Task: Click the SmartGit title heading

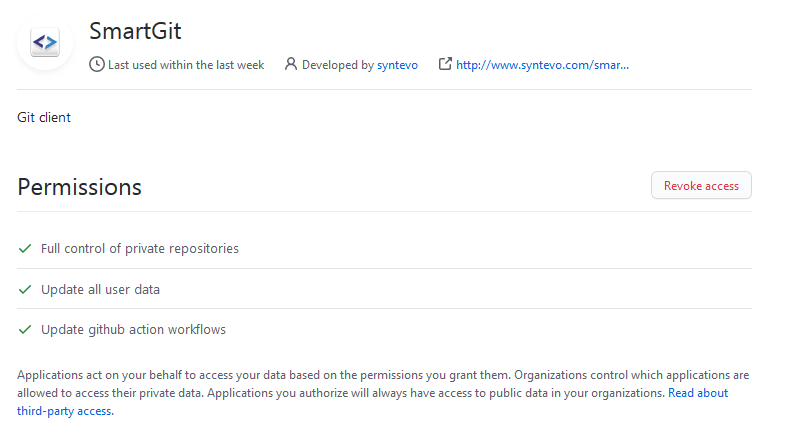Action: pos(135,31)
